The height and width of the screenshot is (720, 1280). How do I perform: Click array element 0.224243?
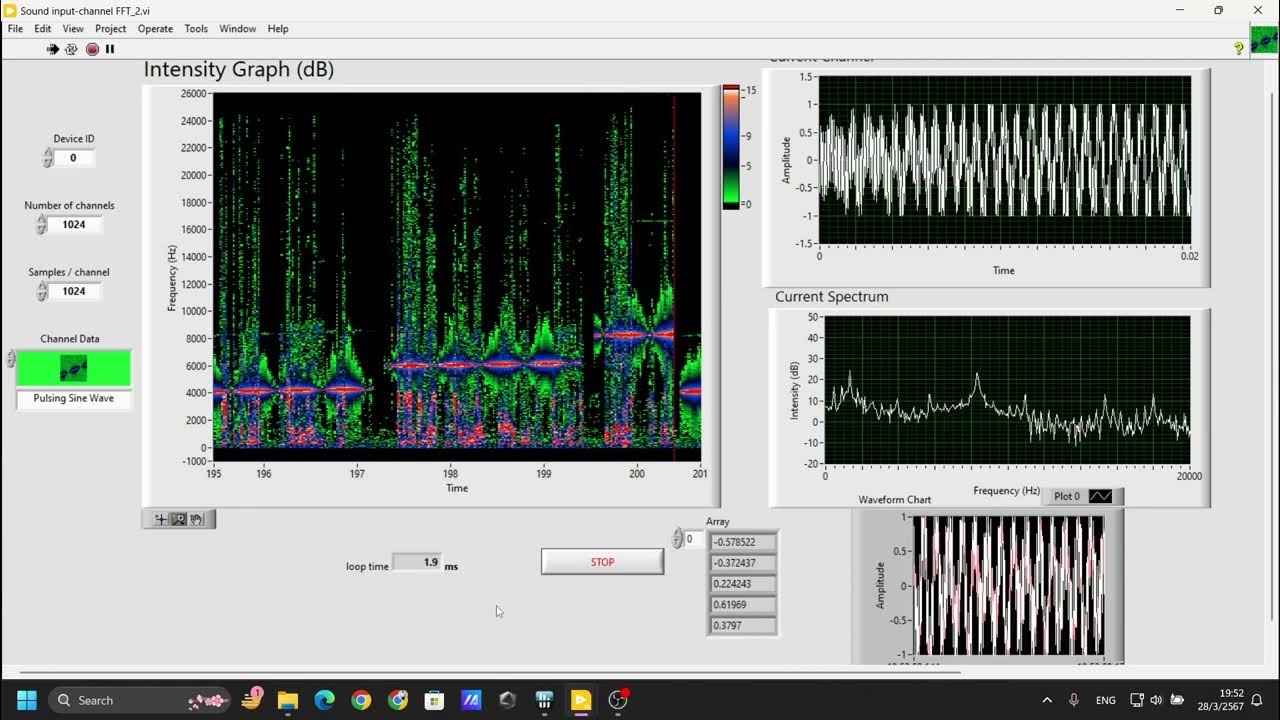[742, 584]
